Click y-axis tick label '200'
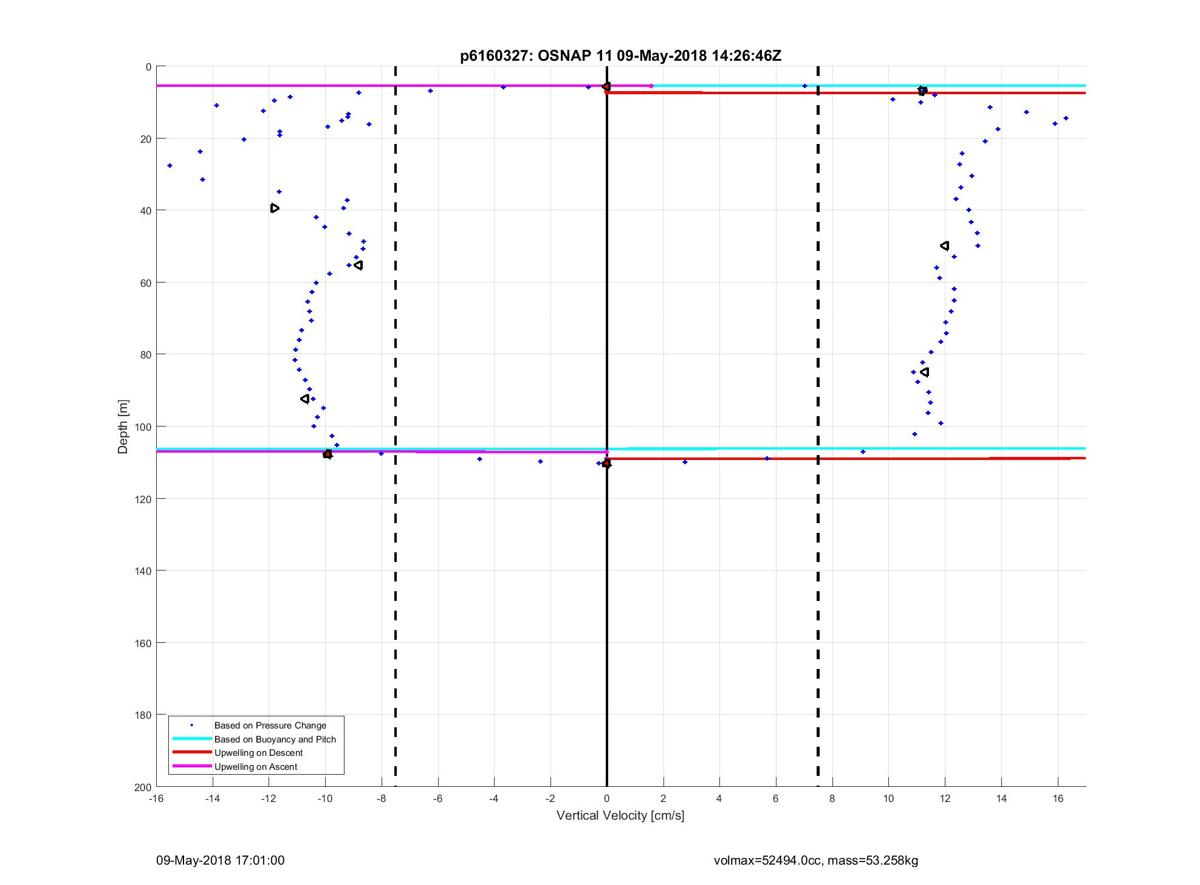 (142, 787)
